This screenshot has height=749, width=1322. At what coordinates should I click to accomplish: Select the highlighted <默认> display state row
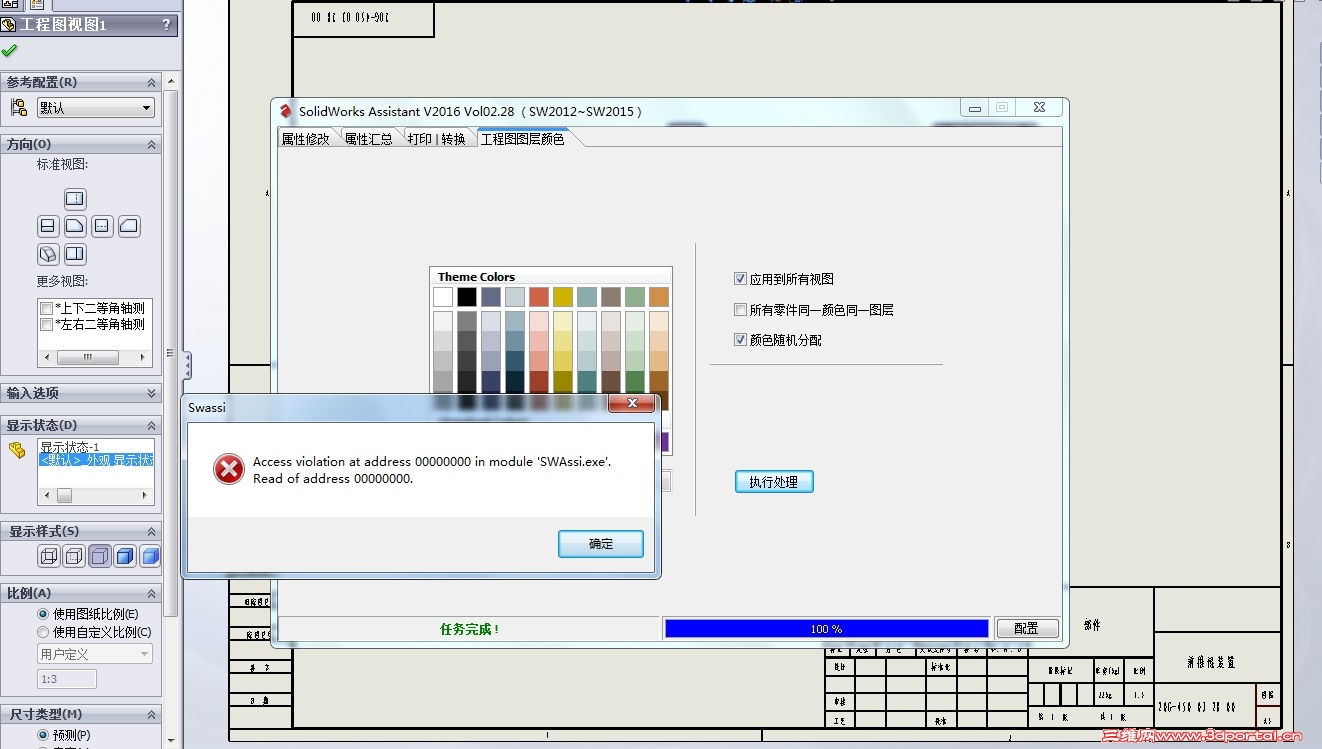click(x=96, y=460)
